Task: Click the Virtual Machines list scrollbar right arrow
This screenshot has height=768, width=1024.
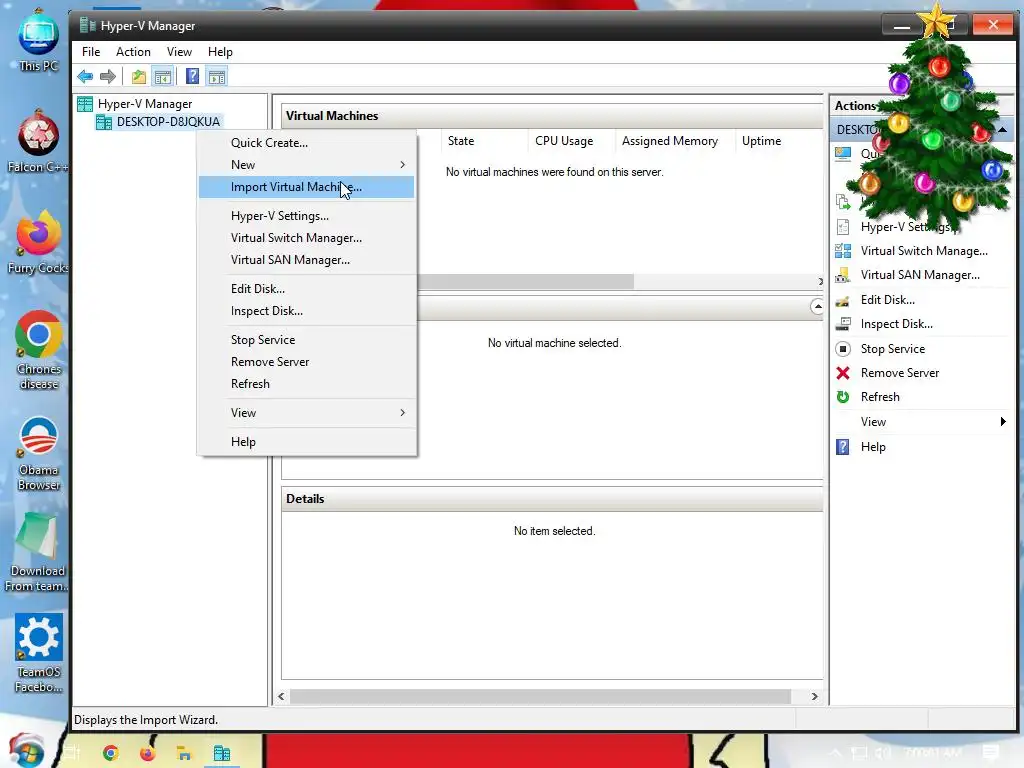Action: (820, 281)
